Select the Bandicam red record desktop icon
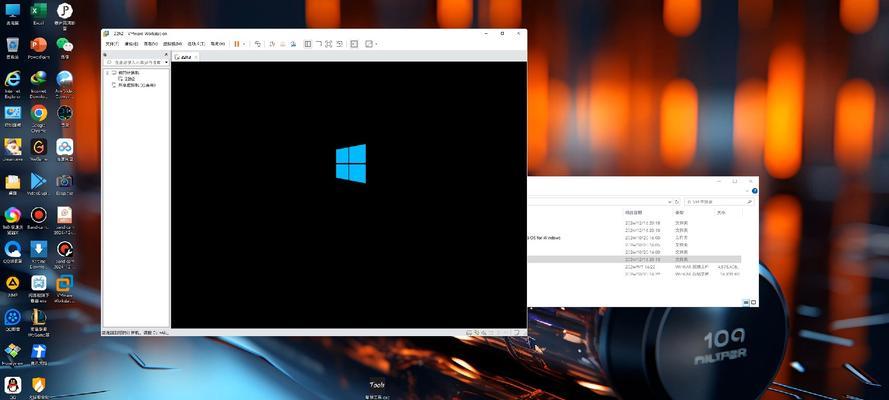This screenshot has width=889, height=400. 39,219
